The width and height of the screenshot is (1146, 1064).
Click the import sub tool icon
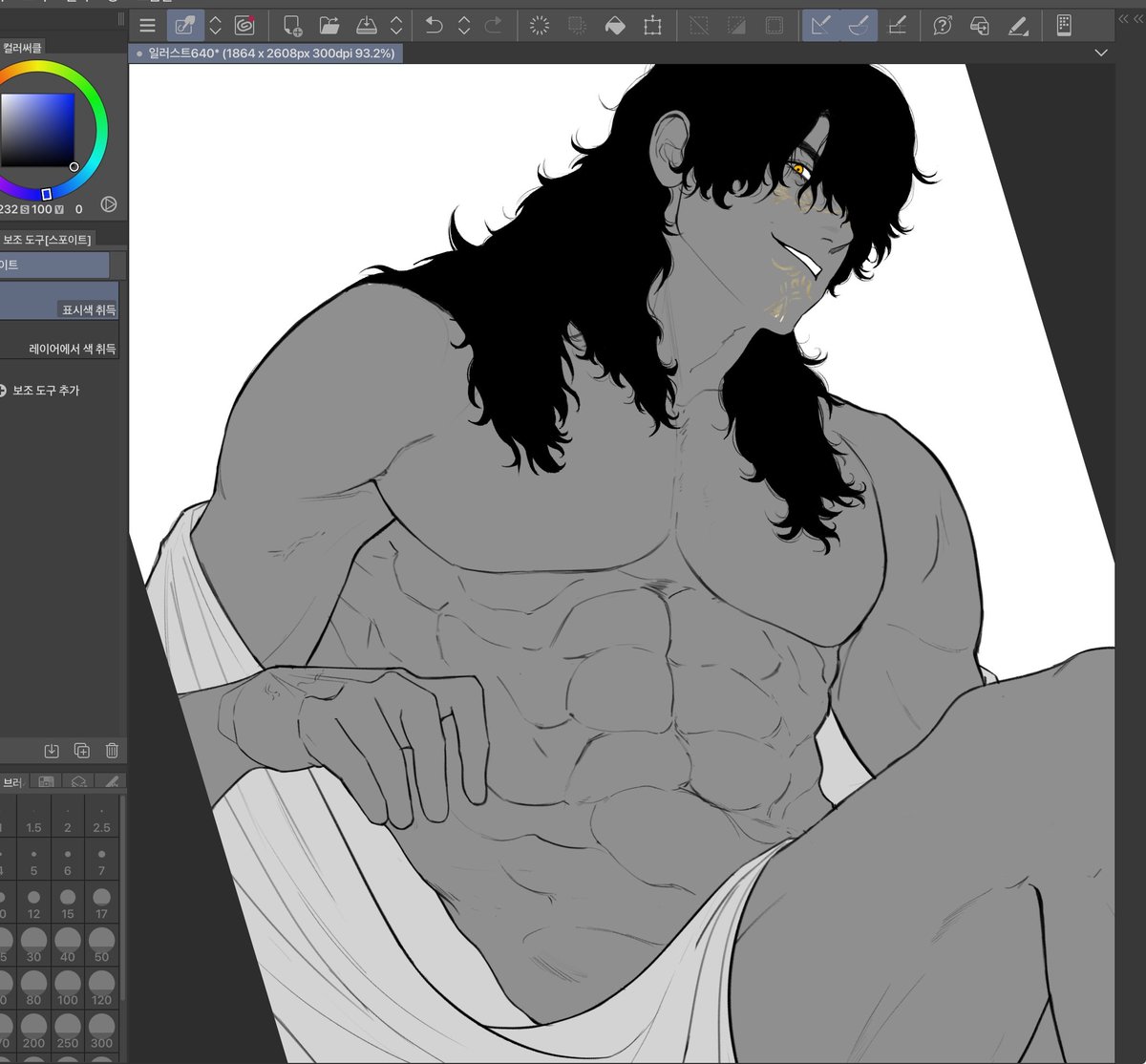click(x=52, y=751)
